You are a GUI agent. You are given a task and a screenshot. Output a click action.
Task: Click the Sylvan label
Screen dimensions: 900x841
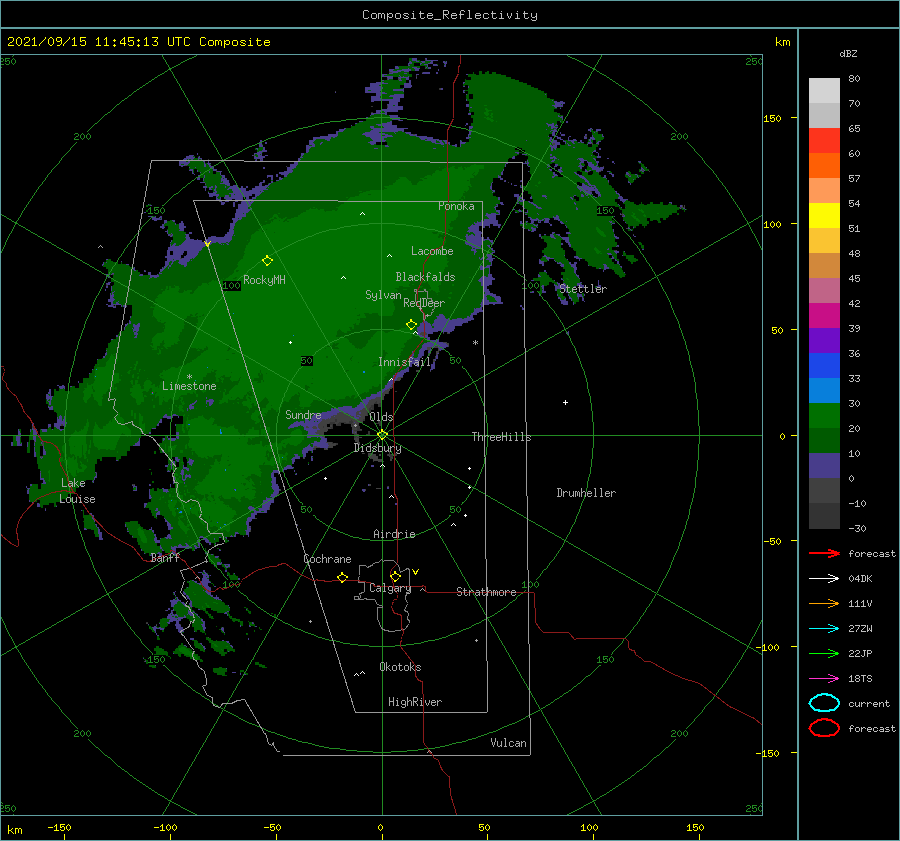[x=383, y=295]
